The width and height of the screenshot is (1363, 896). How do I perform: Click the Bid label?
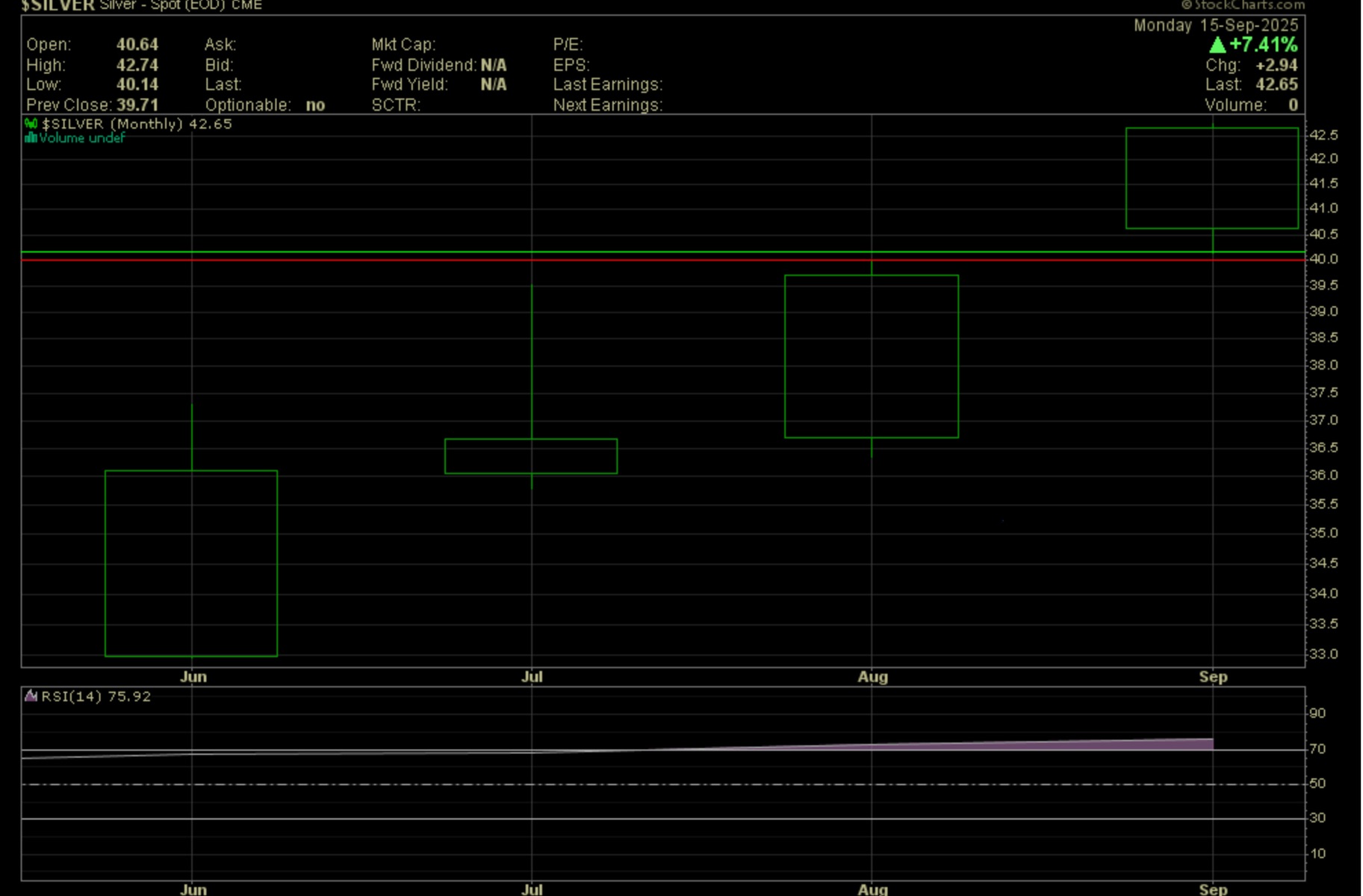pyautogui.click(x=220, y=65)
